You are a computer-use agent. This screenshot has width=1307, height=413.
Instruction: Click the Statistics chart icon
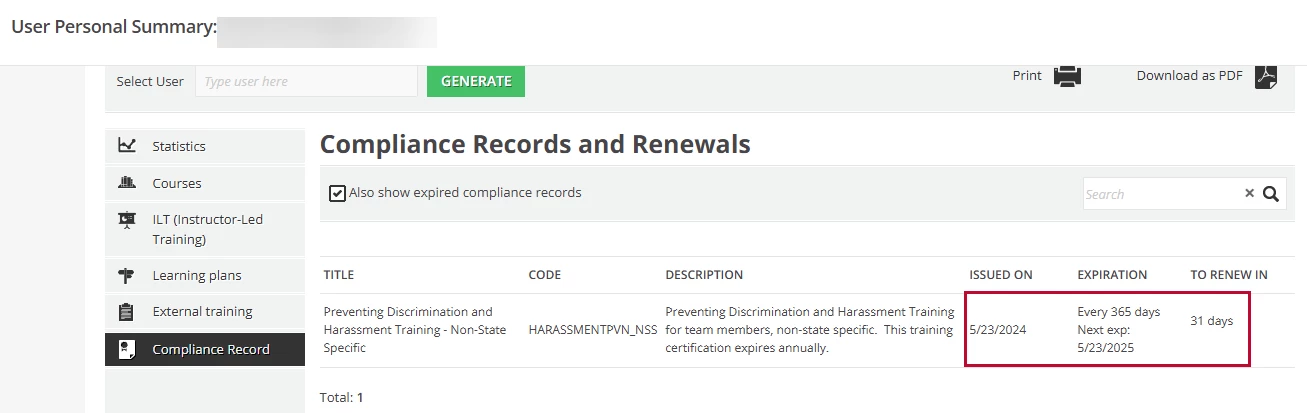[x=127, y=146]
